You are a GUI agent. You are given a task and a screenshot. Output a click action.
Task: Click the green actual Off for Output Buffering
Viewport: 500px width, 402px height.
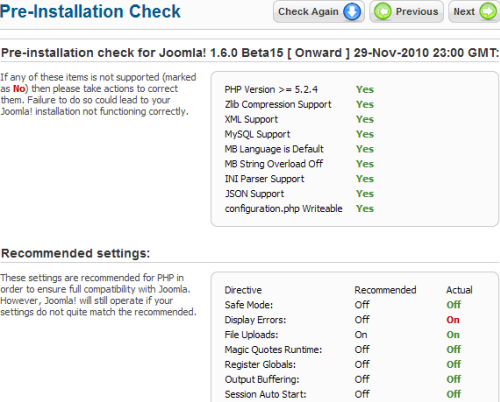point(454,379)
